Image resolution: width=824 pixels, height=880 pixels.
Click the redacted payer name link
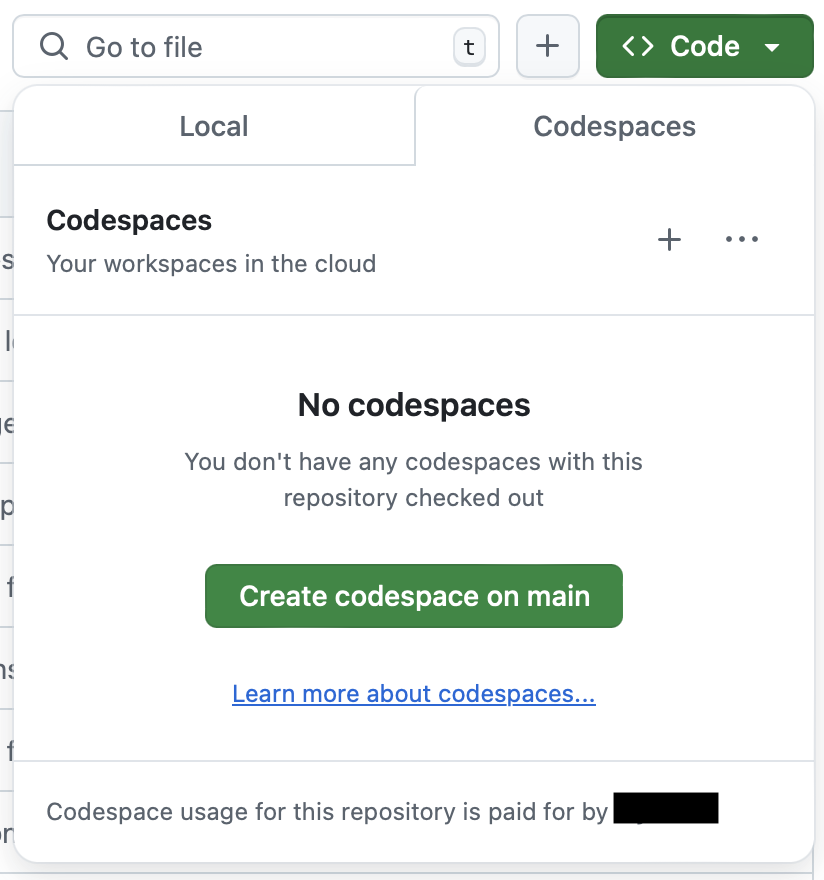pos(666,808)
